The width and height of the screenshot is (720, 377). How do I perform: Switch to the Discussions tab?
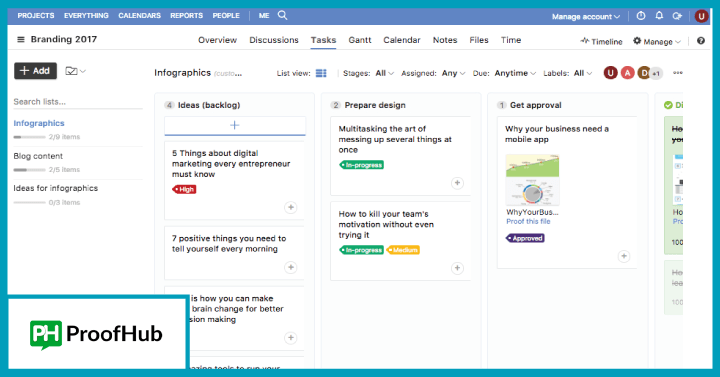274,40
